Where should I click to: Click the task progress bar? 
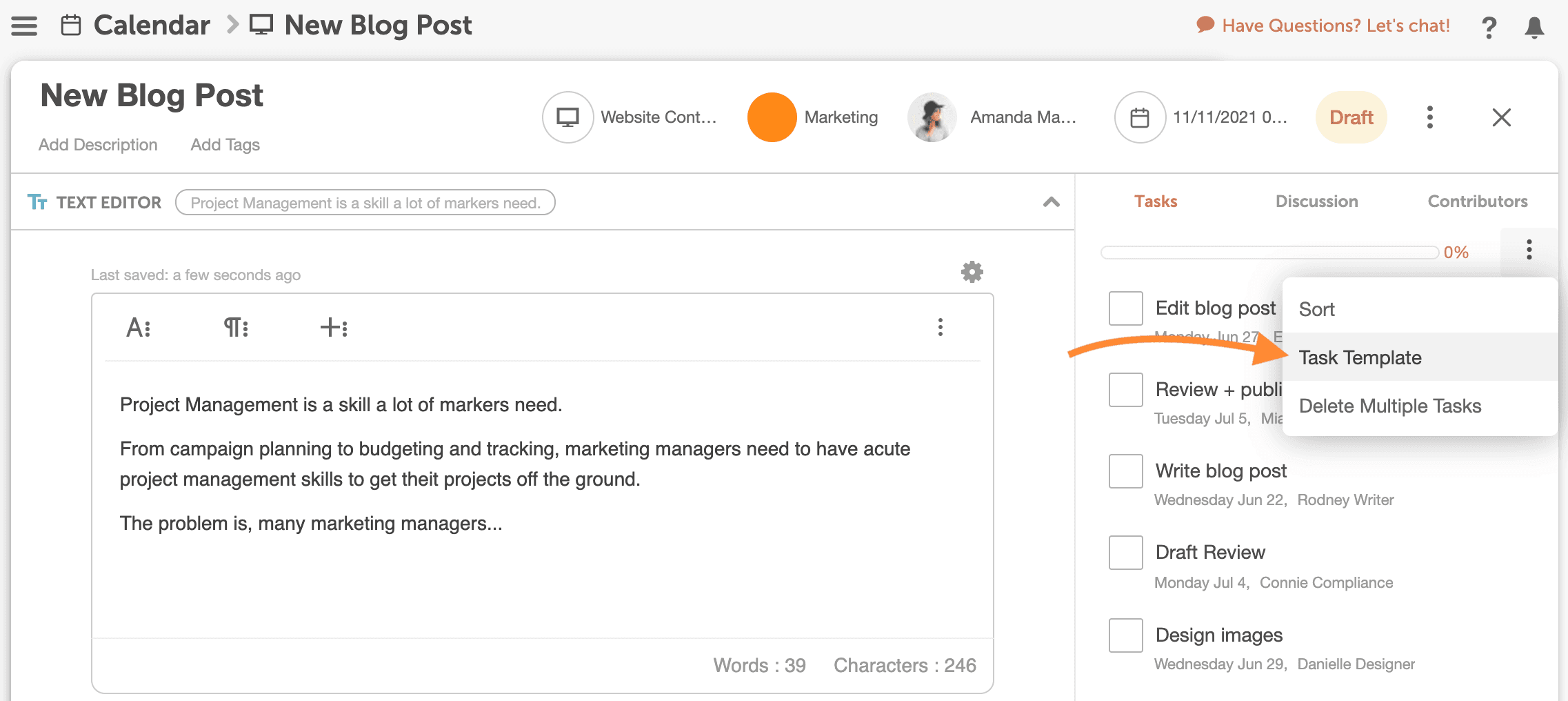coord(1269,253)
